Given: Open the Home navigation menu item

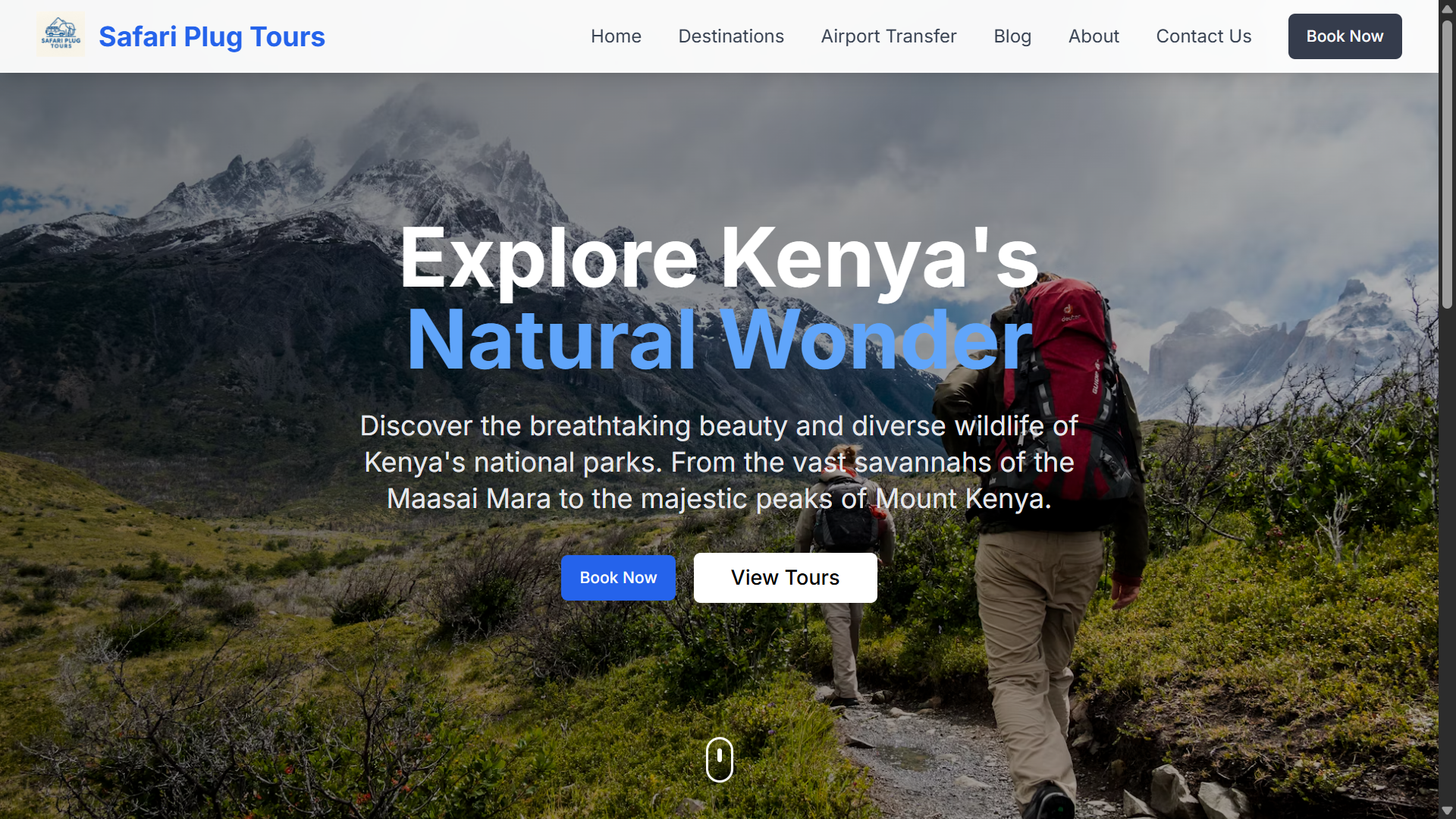Looking at the screenshot, I should [x=616, y=36].
